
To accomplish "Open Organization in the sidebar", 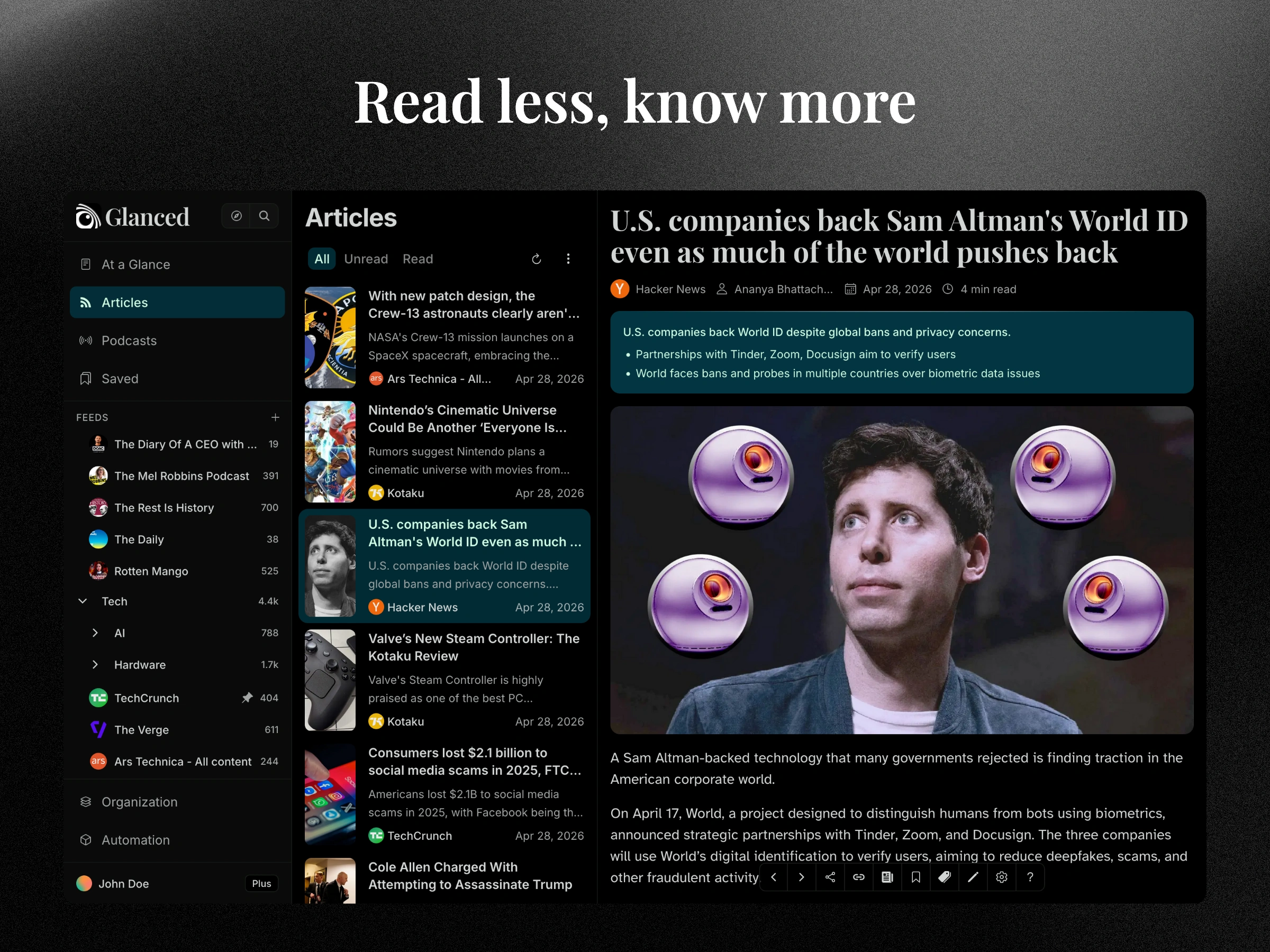I will [x=177, y=802].
